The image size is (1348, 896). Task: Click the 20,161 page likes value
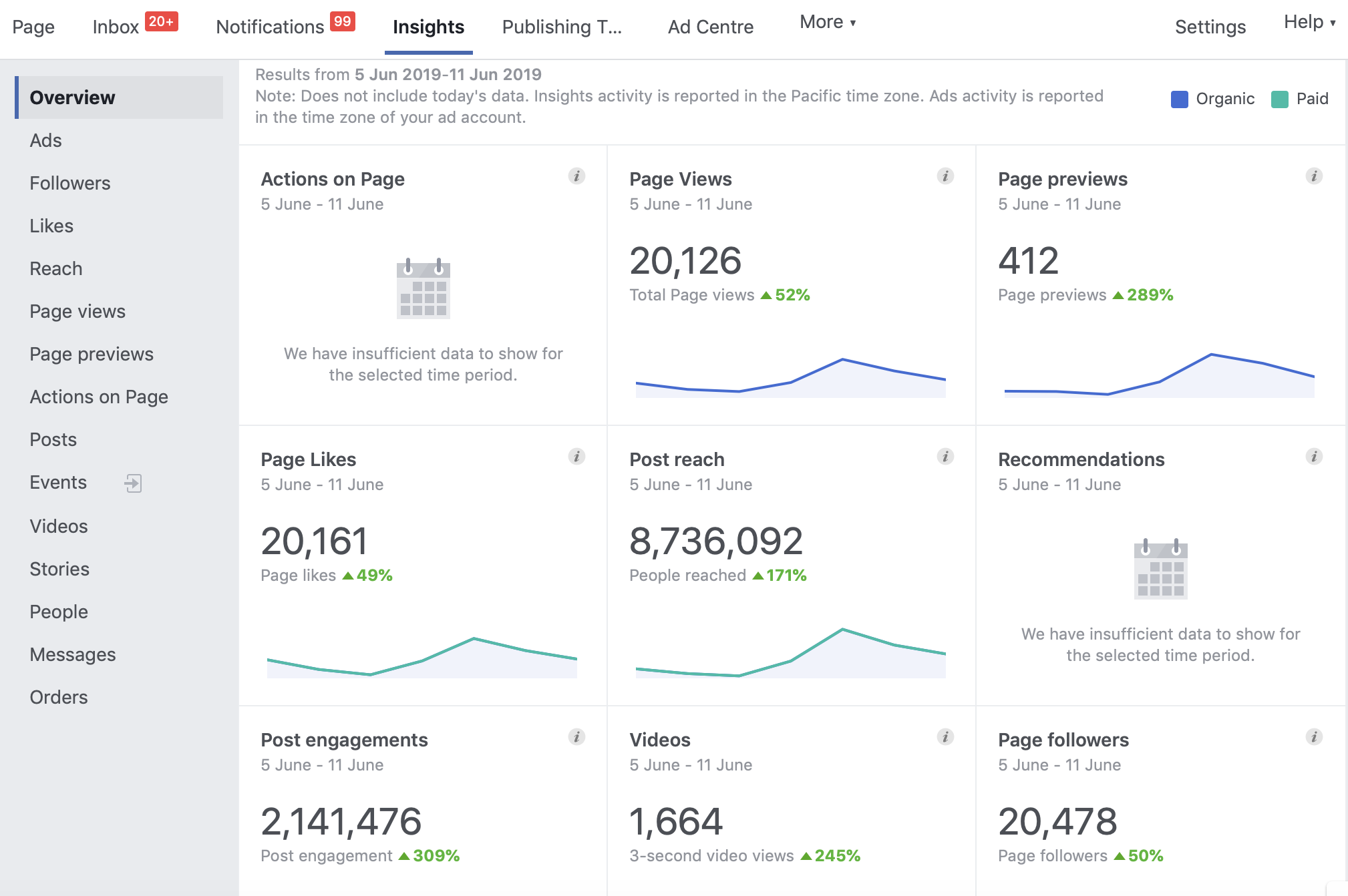314,541
